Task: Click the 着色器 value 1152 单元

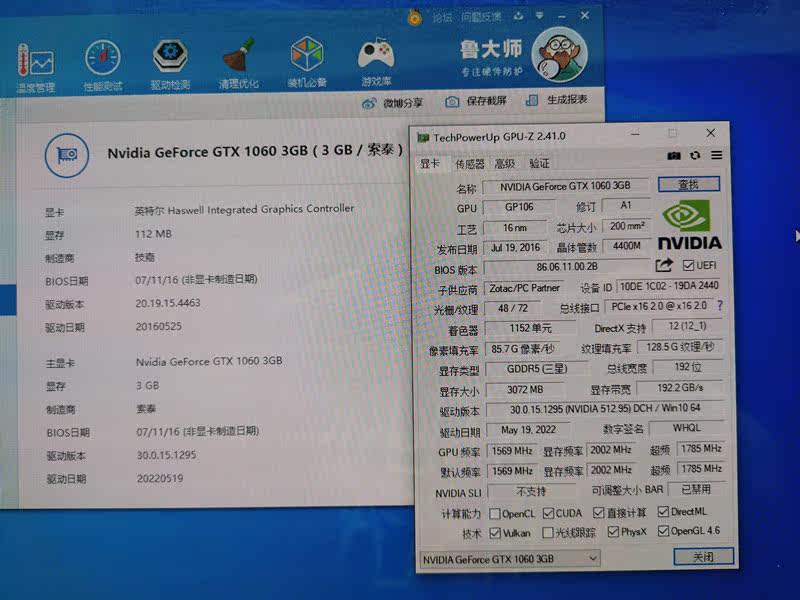Action: click(531, 328)
